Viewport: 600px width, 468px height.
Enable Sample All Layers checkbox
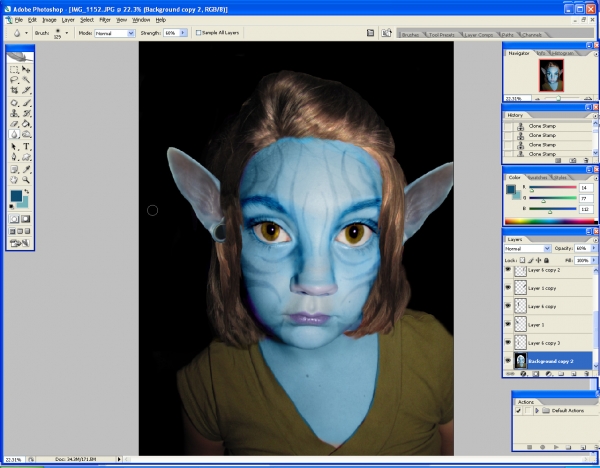198,33
